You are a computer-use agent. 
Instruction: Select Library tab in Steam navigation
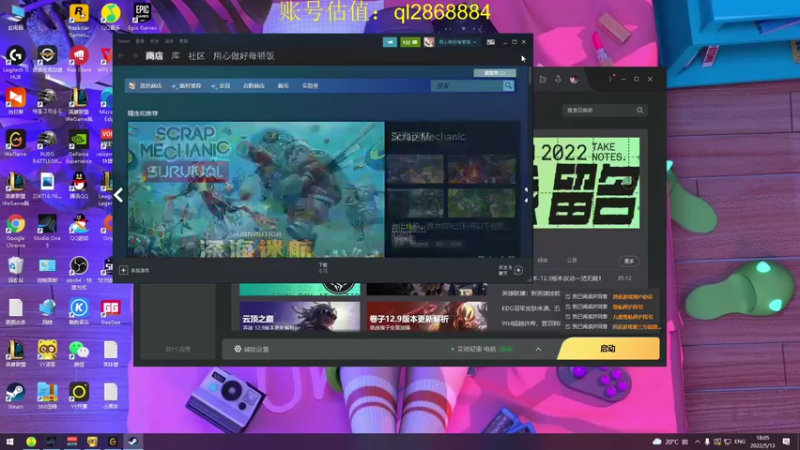point(175,56)
